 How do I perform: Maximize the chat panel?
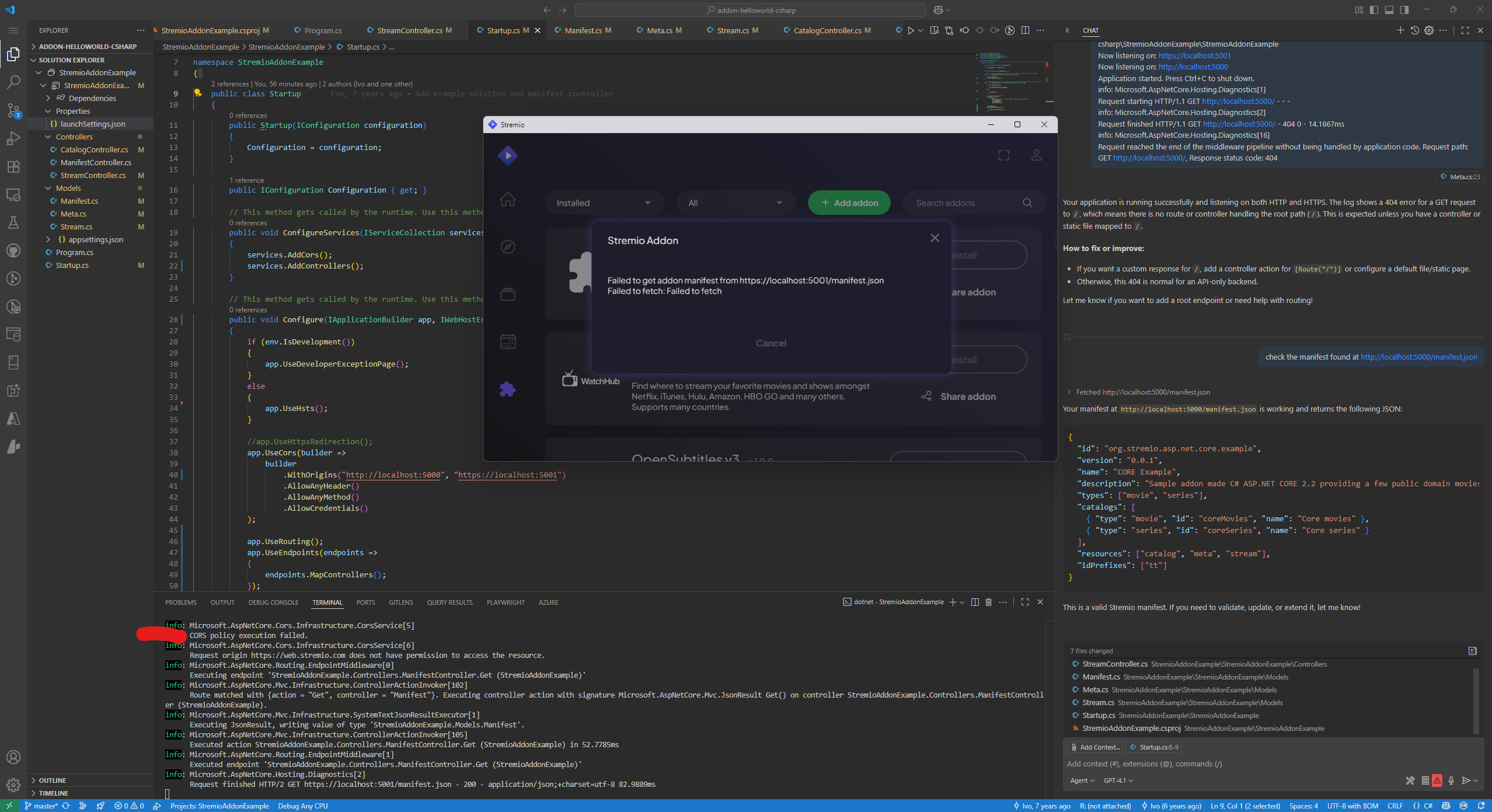1465,30
